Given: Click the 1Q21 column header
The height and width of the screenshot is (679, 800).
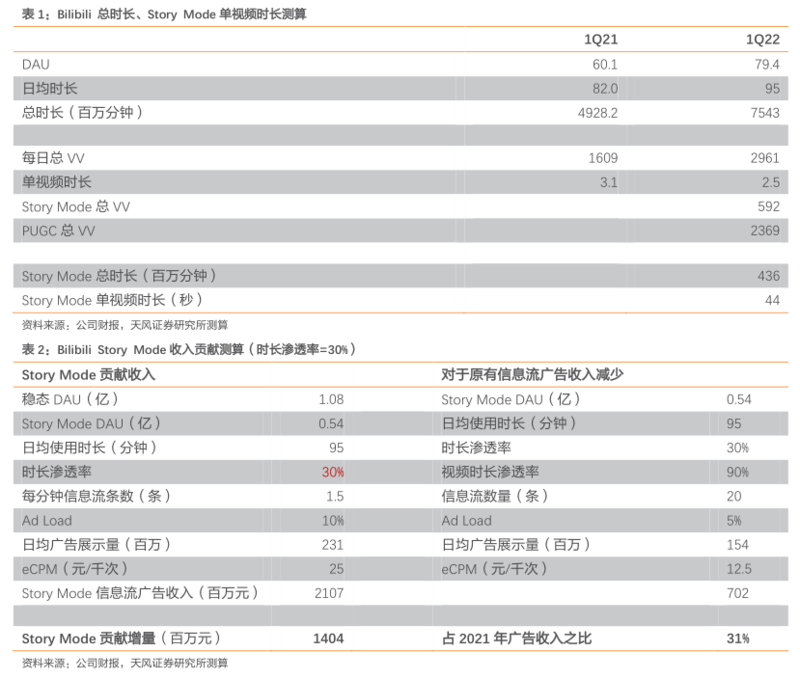Looking at the screenshot, I should (600, 40).
